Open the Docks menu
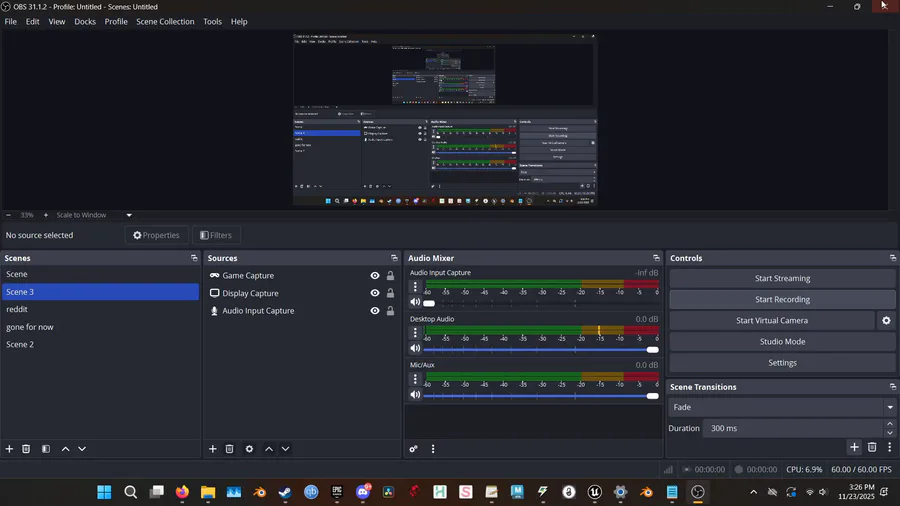 (85, 21)
